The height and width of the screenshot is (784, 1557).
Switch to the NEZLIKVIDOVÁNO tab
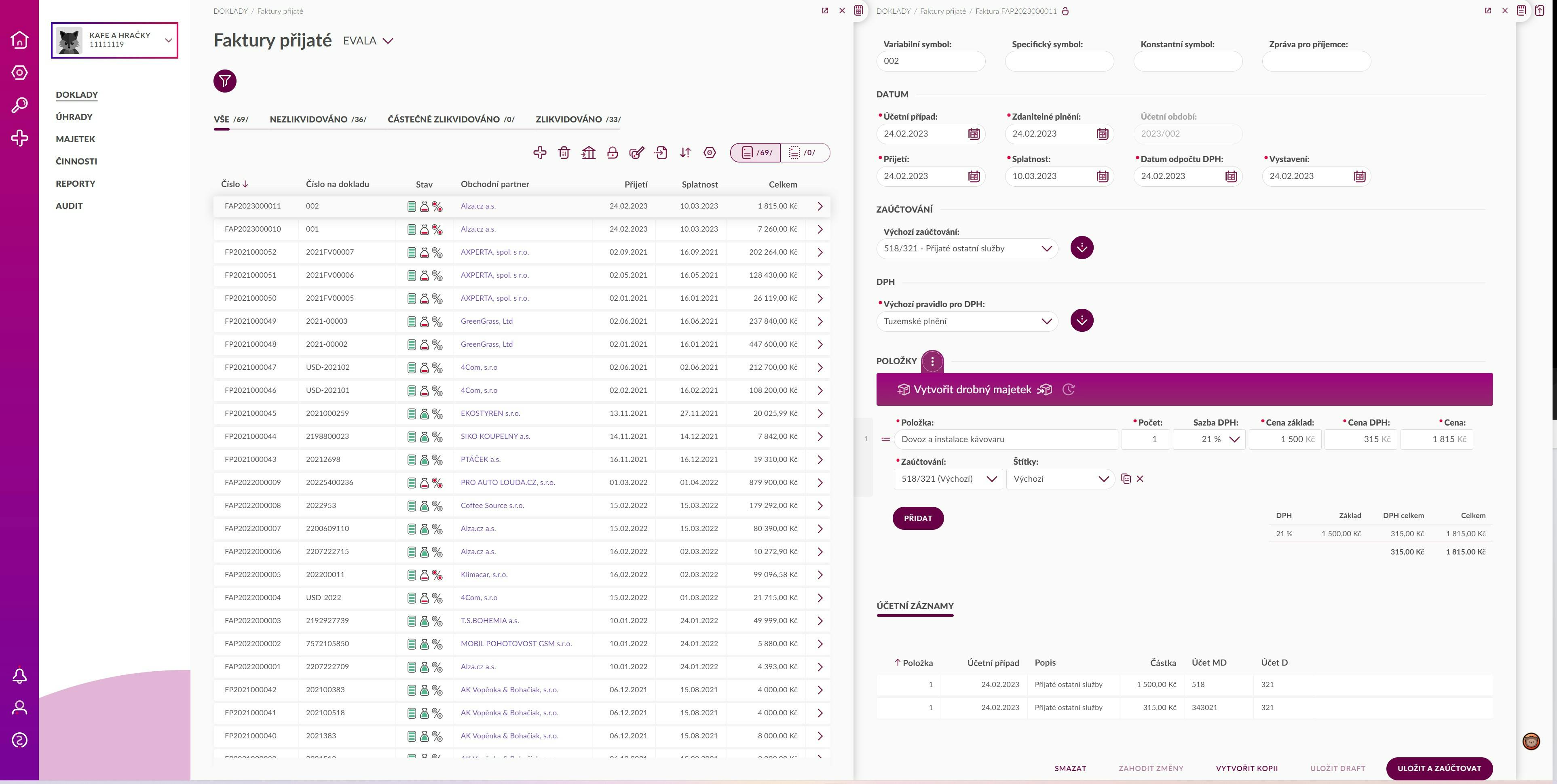click(x=317, y=120)
